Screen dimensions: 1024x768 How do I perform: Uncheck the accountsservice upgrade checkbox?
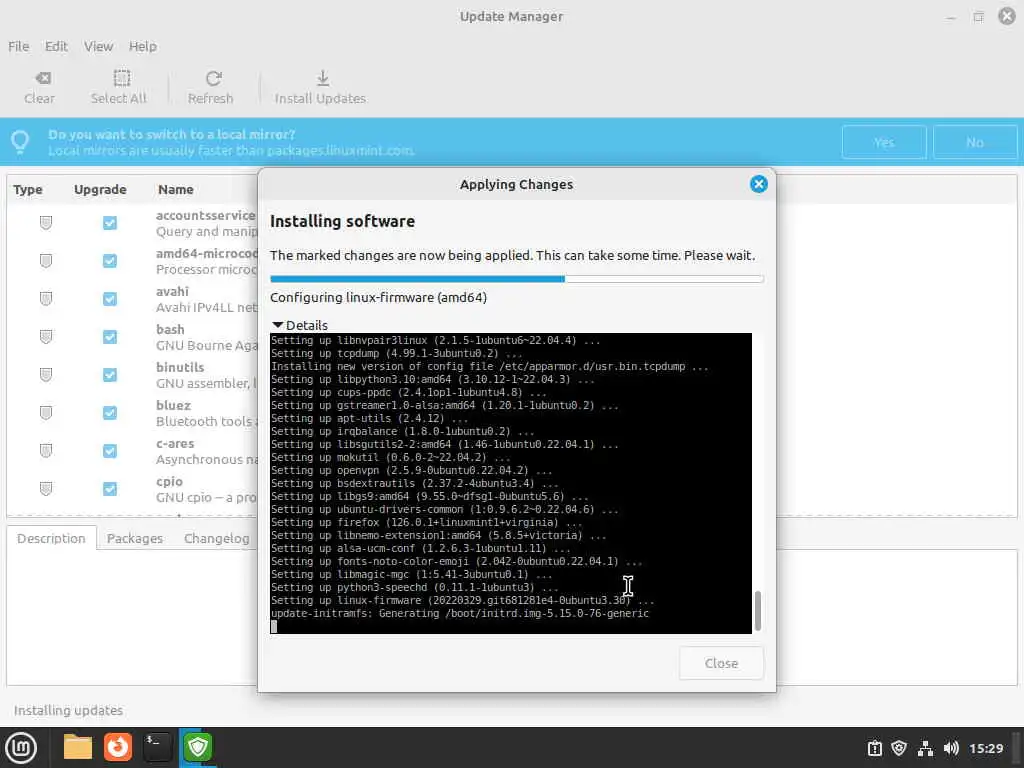[110, 223]
